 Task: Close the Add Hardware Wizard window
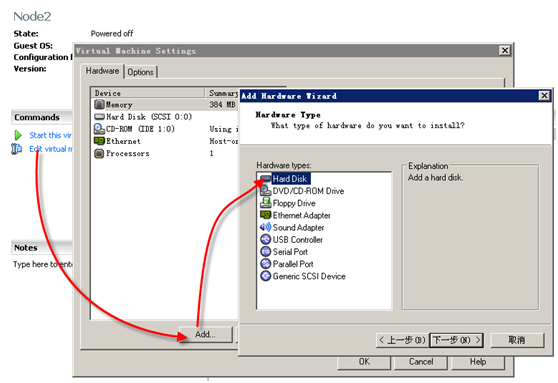point(544,95)
